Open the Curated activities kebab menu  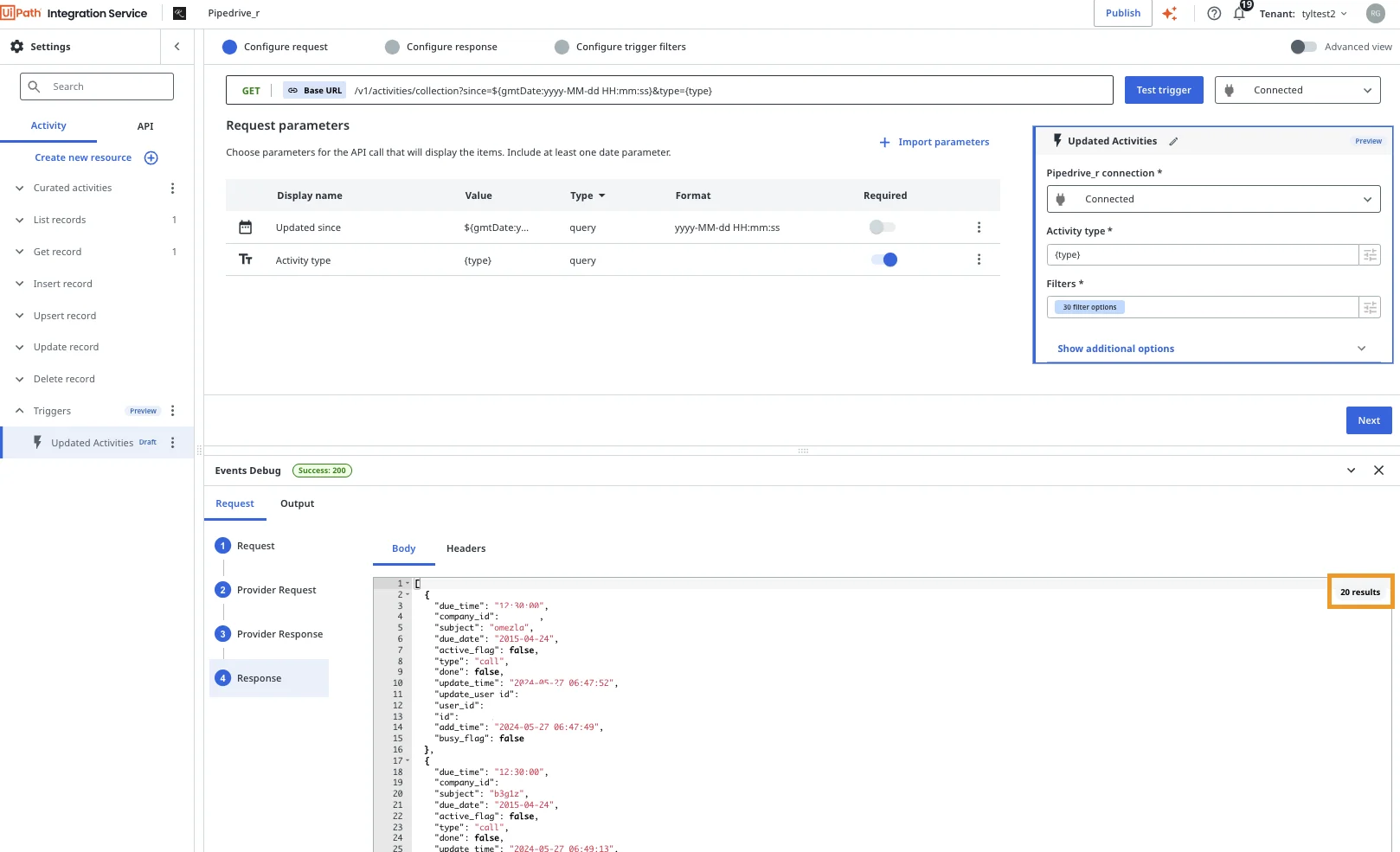pos(172,189)
